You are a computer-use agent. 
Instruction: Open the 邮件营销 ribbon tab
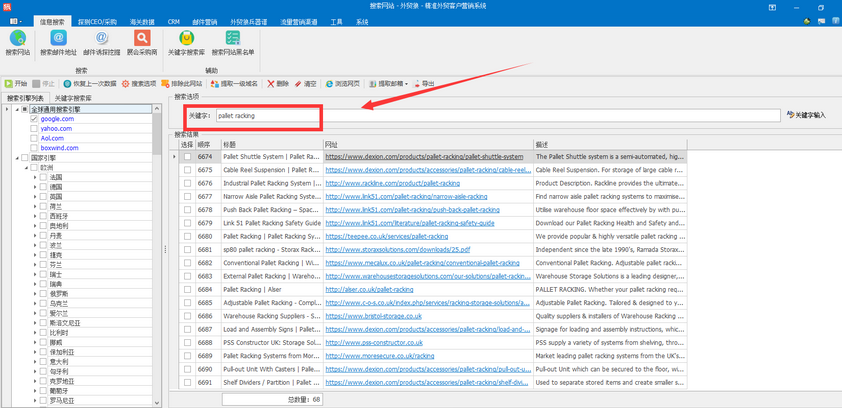point(204,22)
